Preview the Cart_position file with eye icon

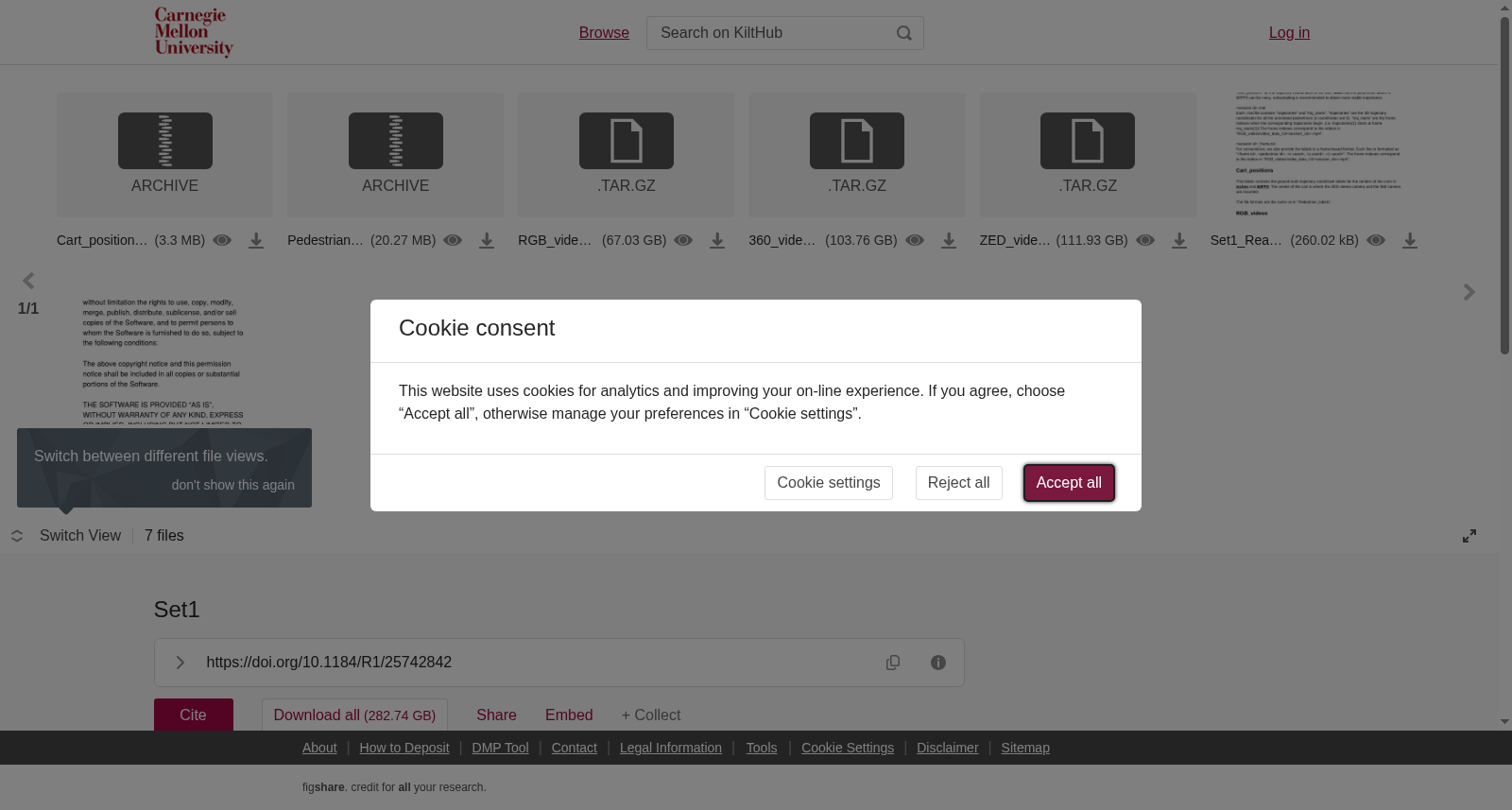point(222,240)
